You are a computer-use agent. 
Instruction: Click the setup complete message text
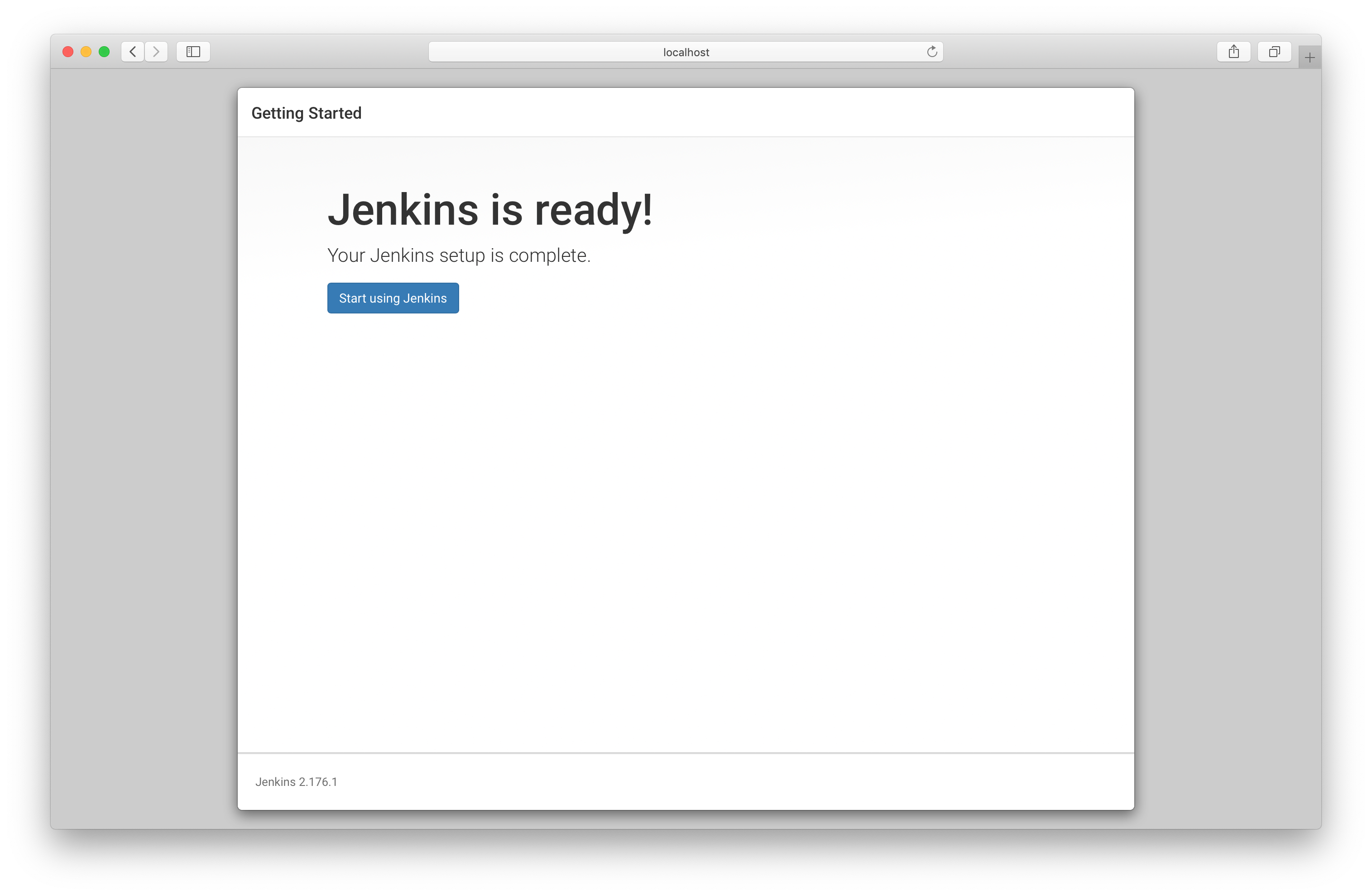point(459,255)
